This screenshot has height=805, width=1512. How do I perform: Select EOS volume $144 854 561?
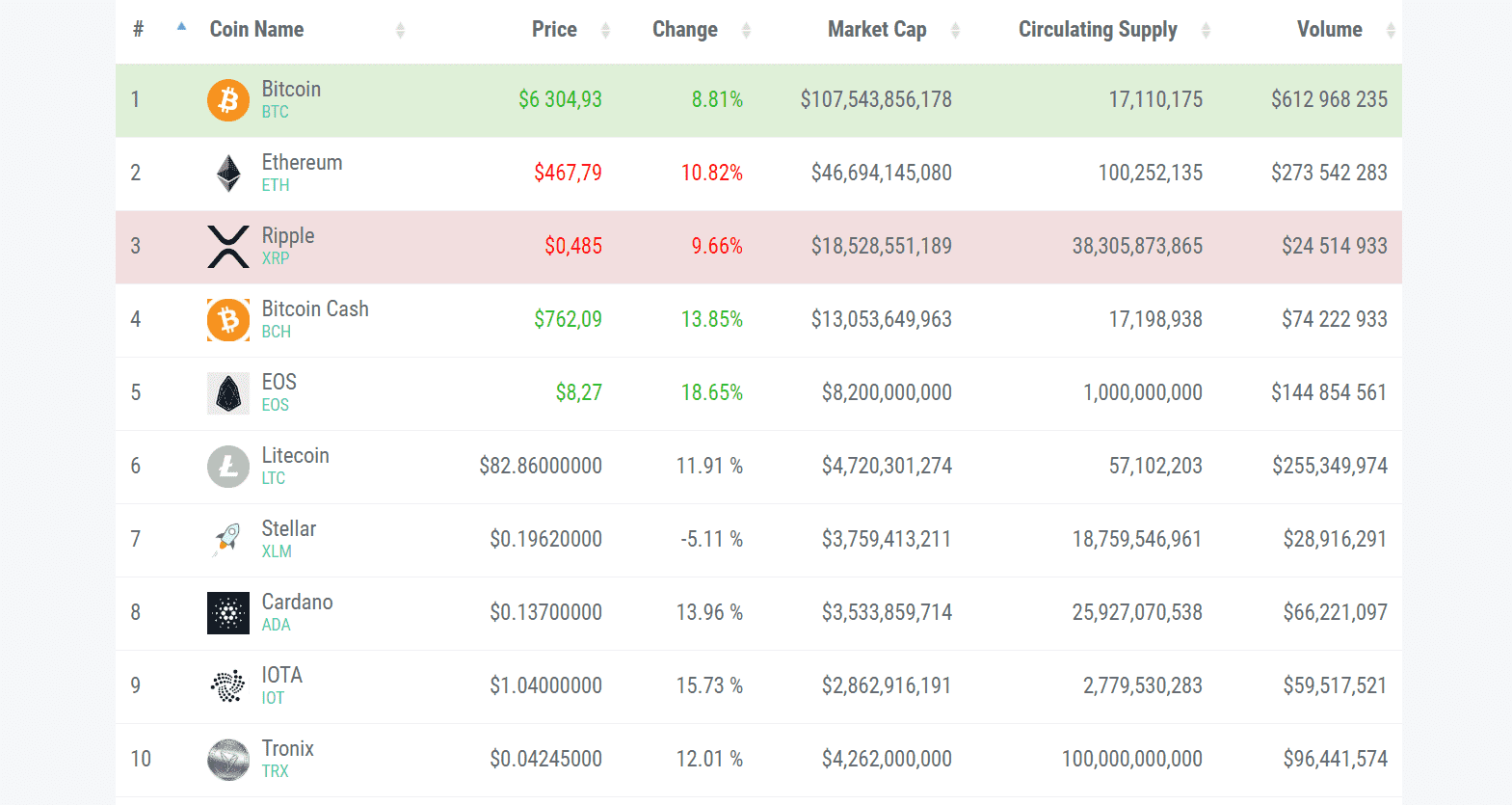pyautogui.click(x=1330, y=392)
